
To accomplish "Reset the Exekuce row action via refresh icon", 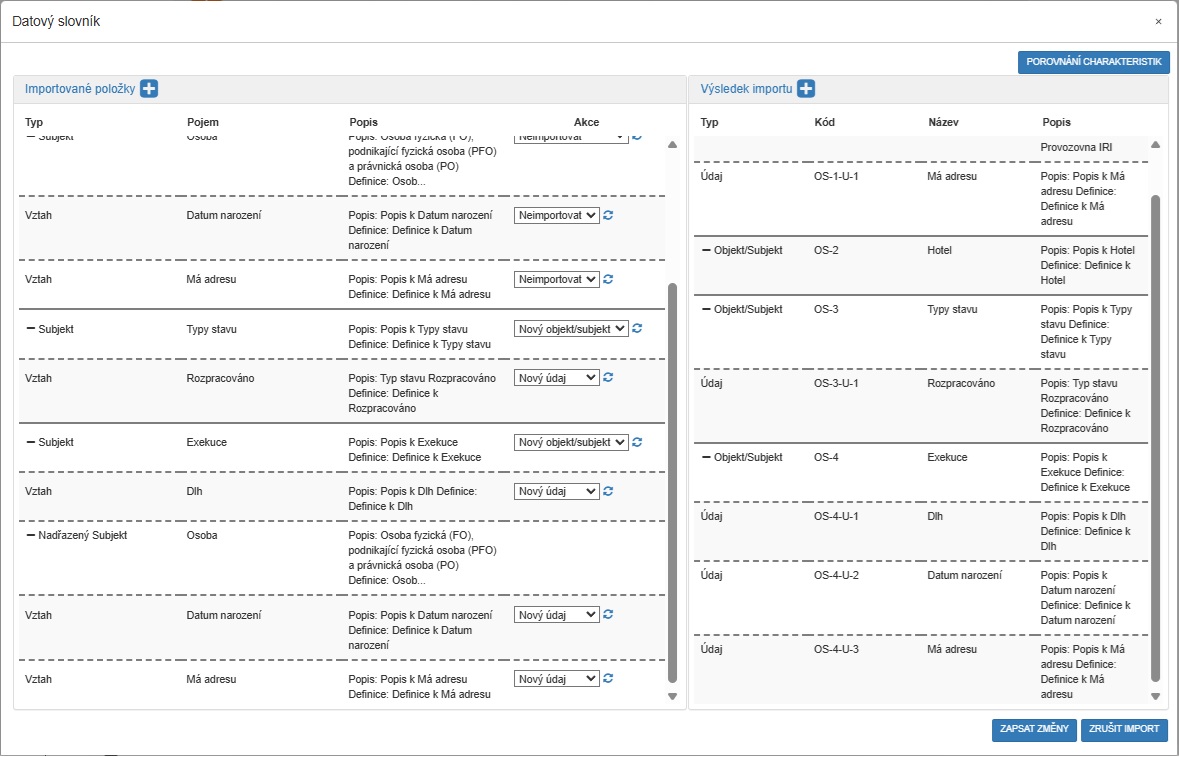I will coord(637,441).
